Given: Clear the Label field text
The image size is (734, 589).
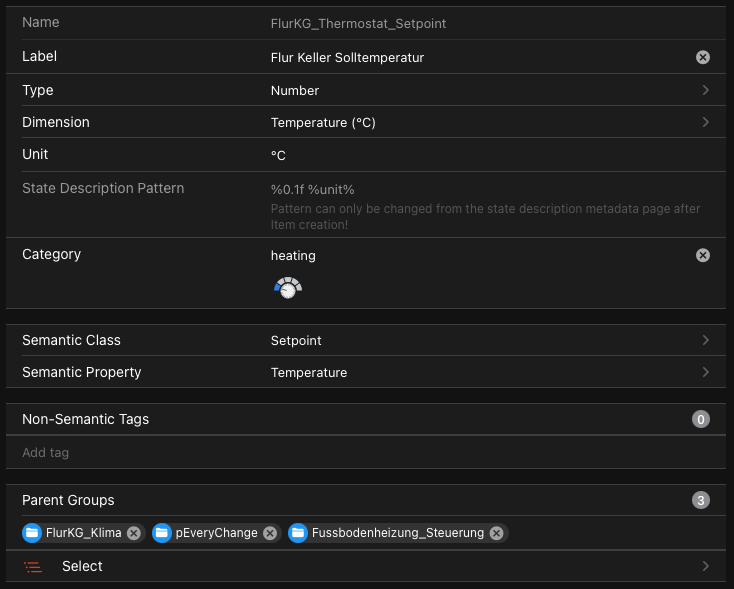Looking at the screenshot, I should (702, 58).
